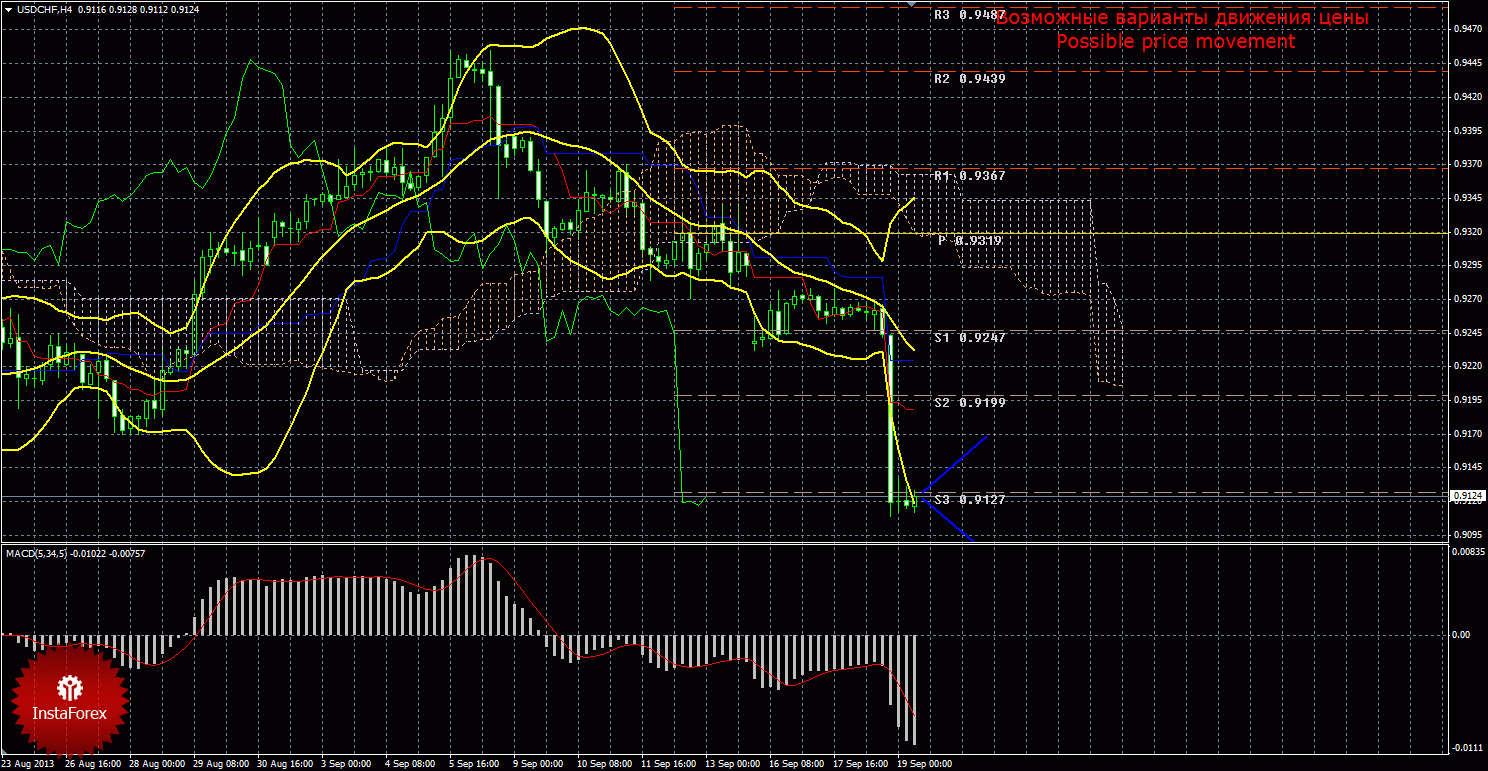The image size is (1488, 771).
Task: Click the 5 Sep 16:00 time axis label
Action: click(473, 764)
